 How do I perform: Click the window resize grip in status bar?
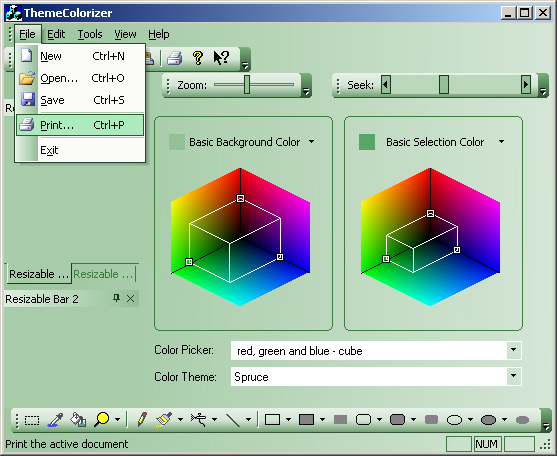pos(545,446)
